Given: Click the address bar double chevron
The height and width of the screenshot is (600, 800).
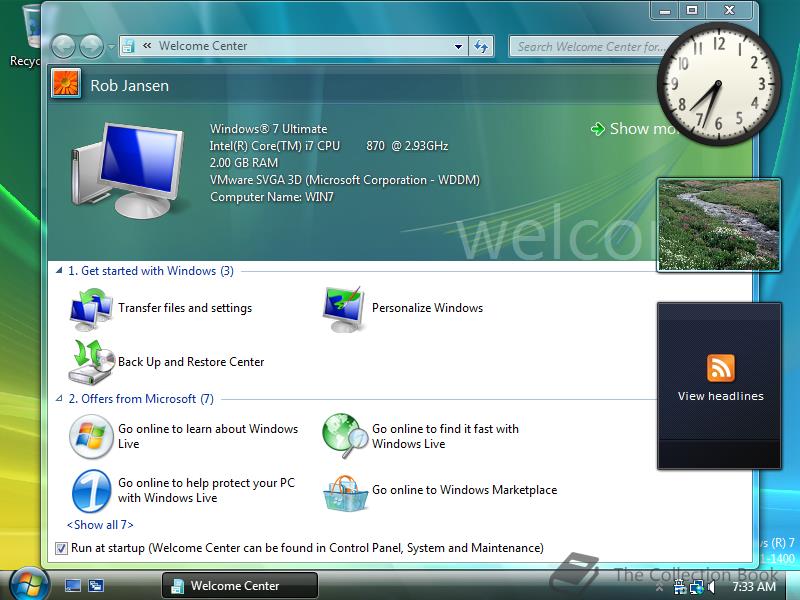Looking at the screenshot, I should (x=147, y=46).
